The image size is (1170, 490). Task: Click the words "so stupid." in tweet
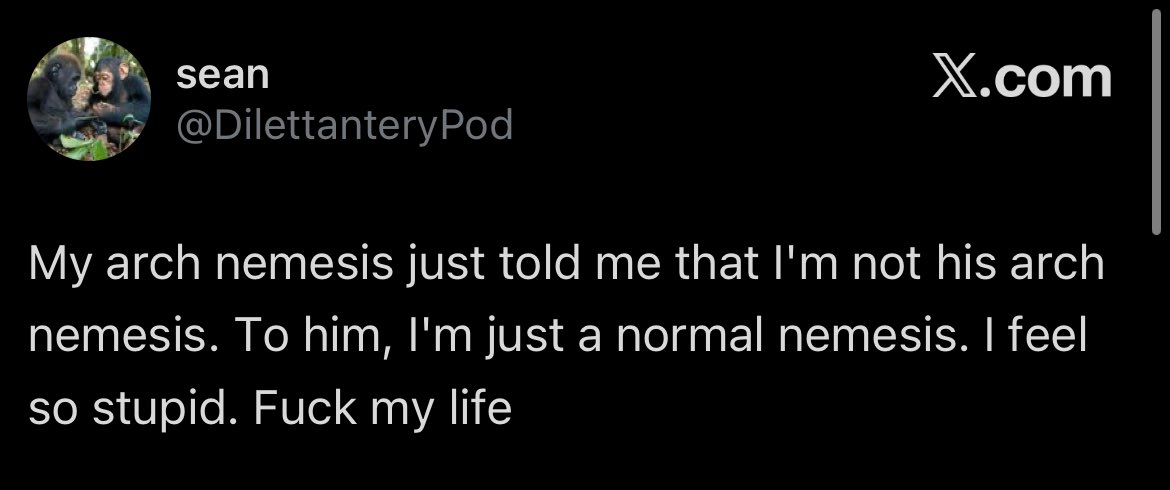pos(133,409)
